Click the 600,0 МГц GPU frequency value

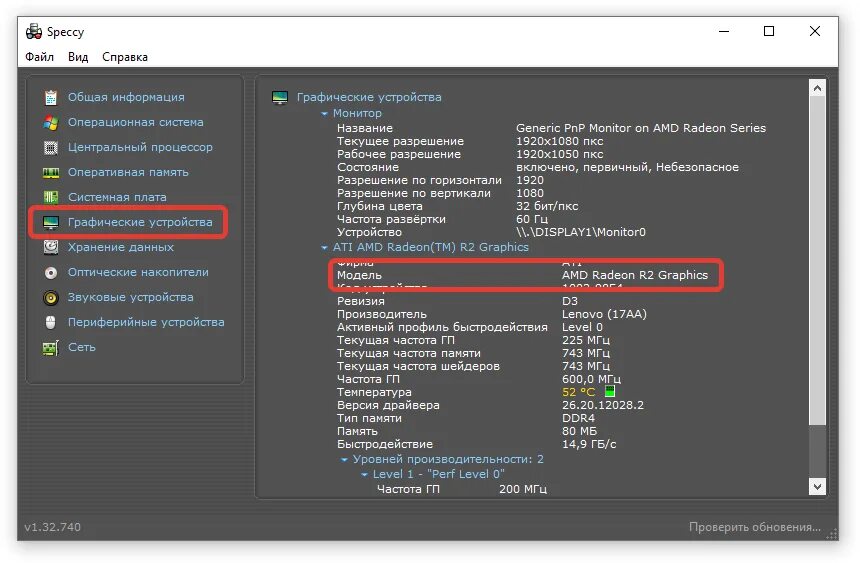pos(591,380)
